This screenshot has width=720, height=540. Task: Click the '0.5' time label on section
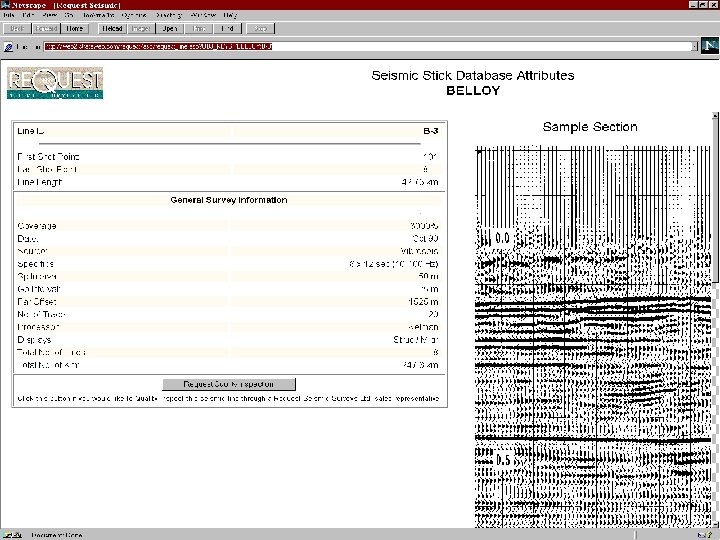503,460
